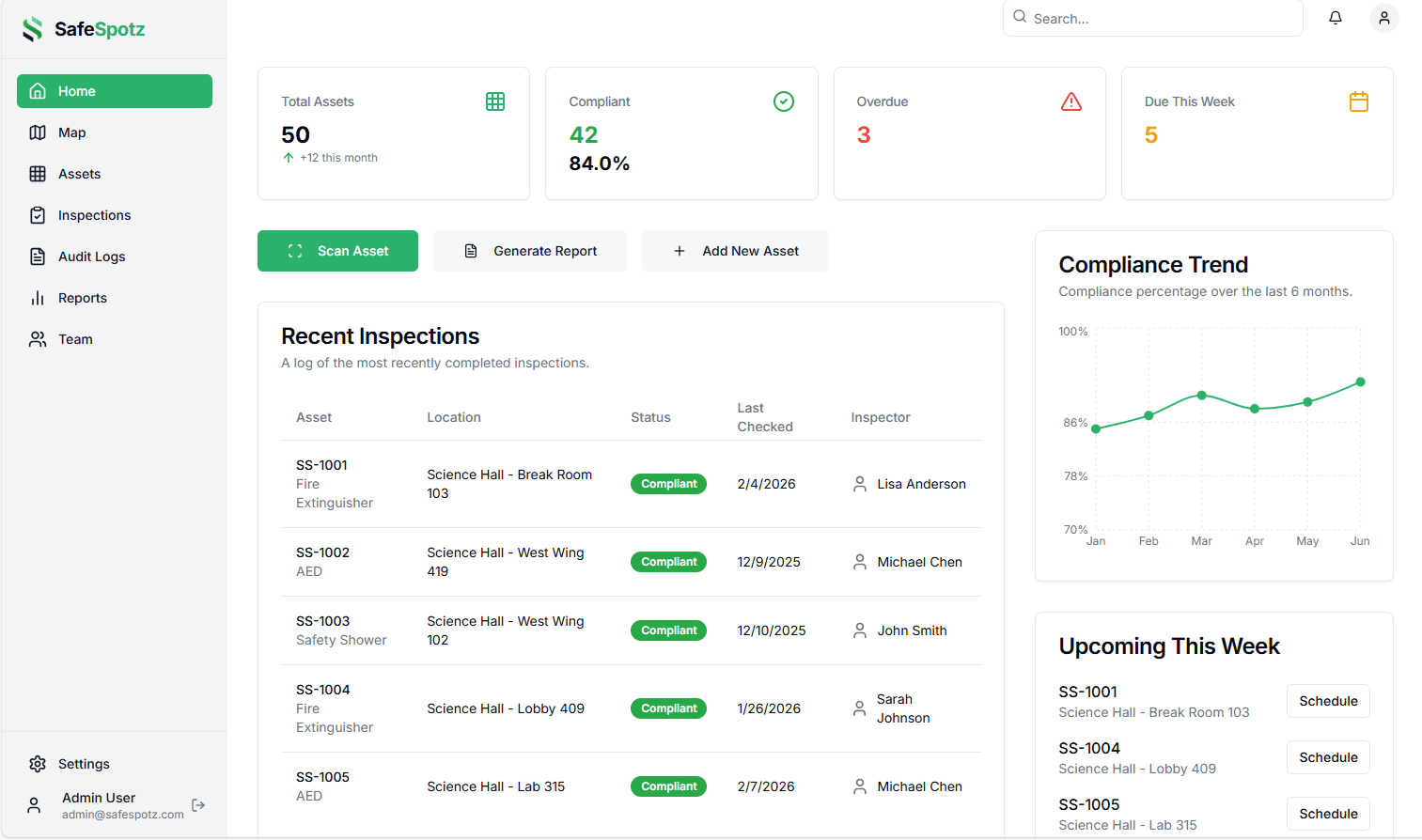Click the logout icon beside Admin User
This screenshot has height=840, width=1422.
pos(198,805)
